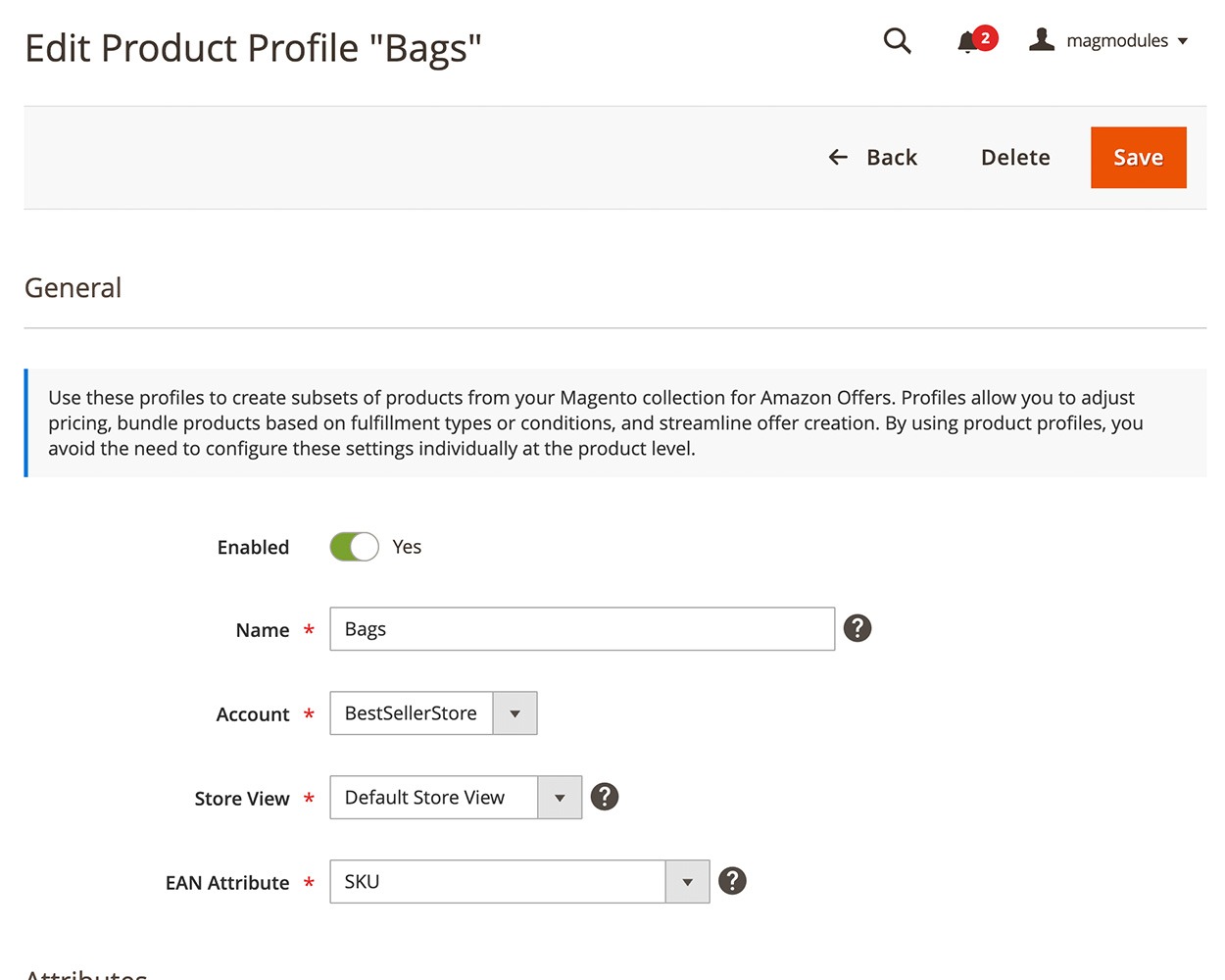Click the search magnifier icon

(897, 41)
